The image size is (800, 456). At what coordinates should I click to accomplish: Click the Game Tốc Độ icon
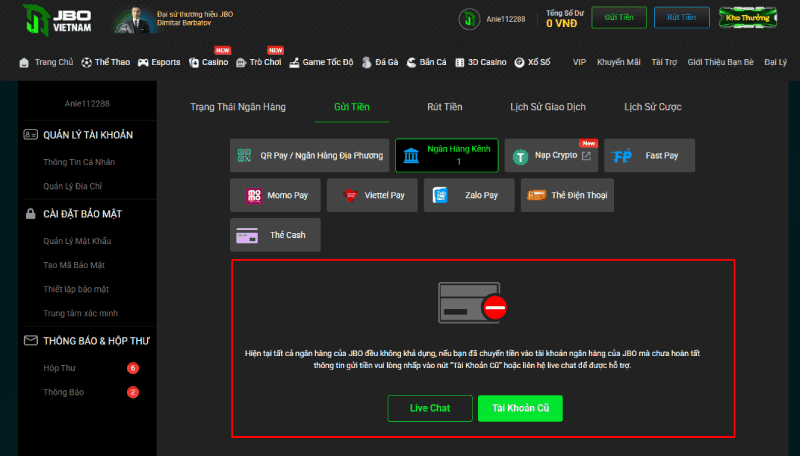point(294,63)
